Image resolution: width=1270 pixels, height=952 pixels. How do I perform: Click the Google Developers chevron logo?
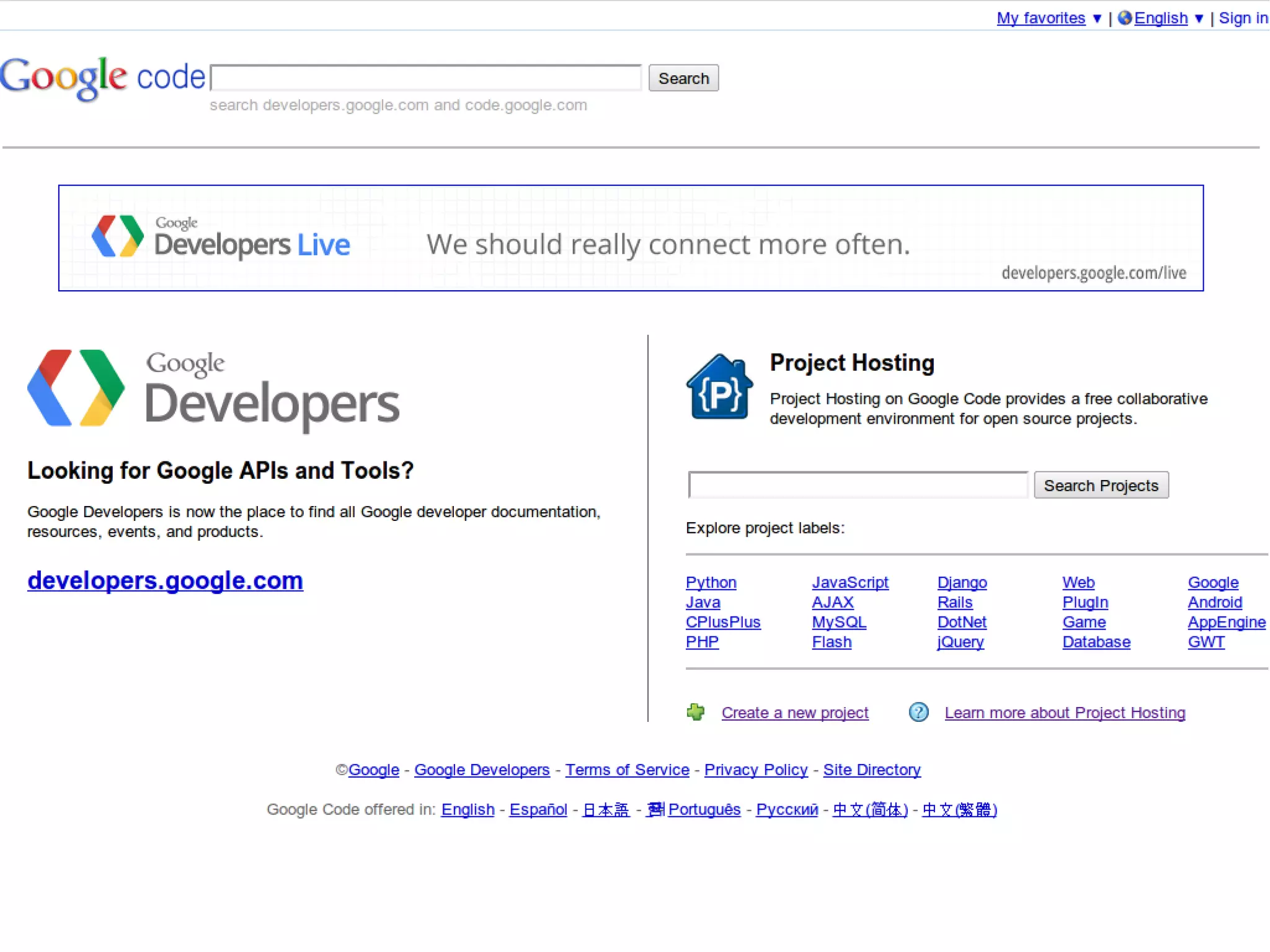point(76,388)
